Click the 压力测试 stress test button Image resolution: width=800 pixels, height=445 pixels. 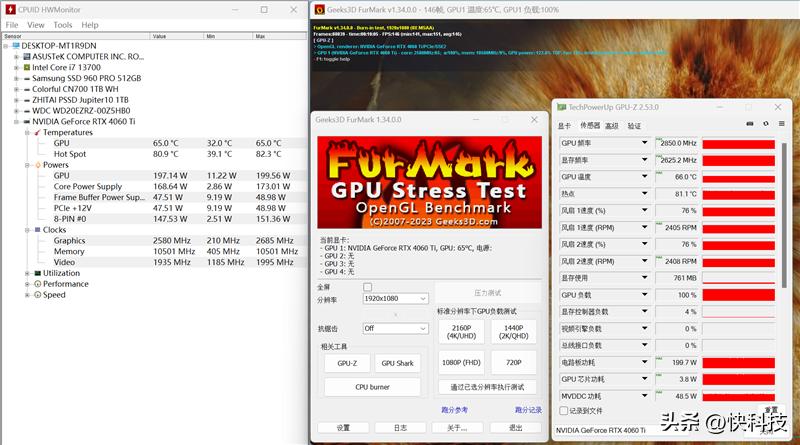tap(488, 293)
